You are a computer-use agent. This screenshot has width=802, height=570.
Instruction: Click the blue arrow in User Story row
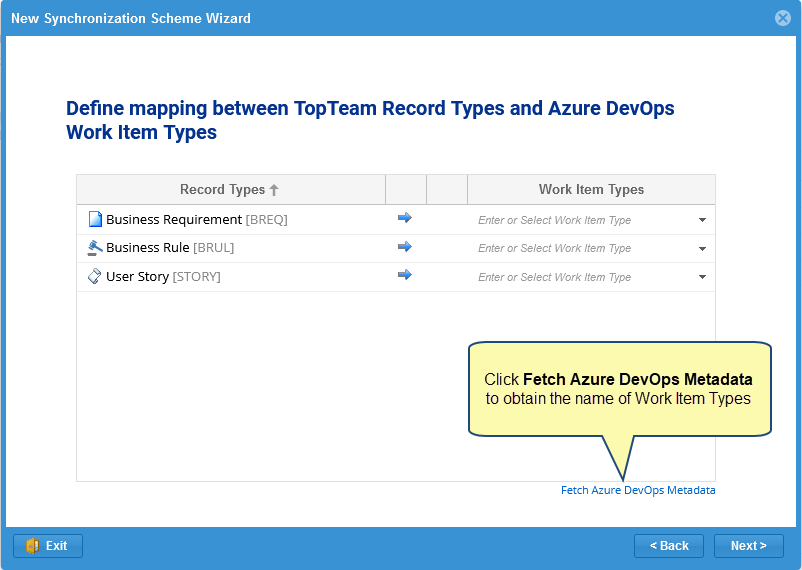pyautogui.click(x=405, y=276)
